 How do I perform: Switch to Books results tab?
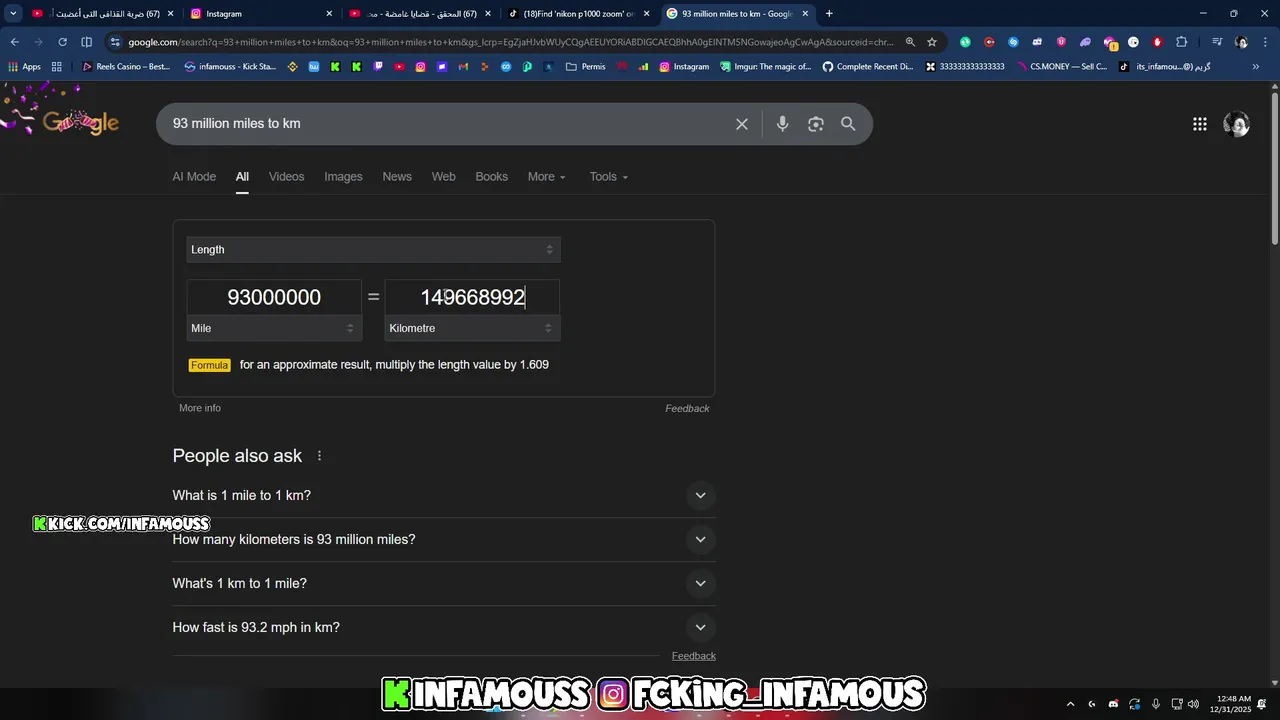click(x=491, y=176)
